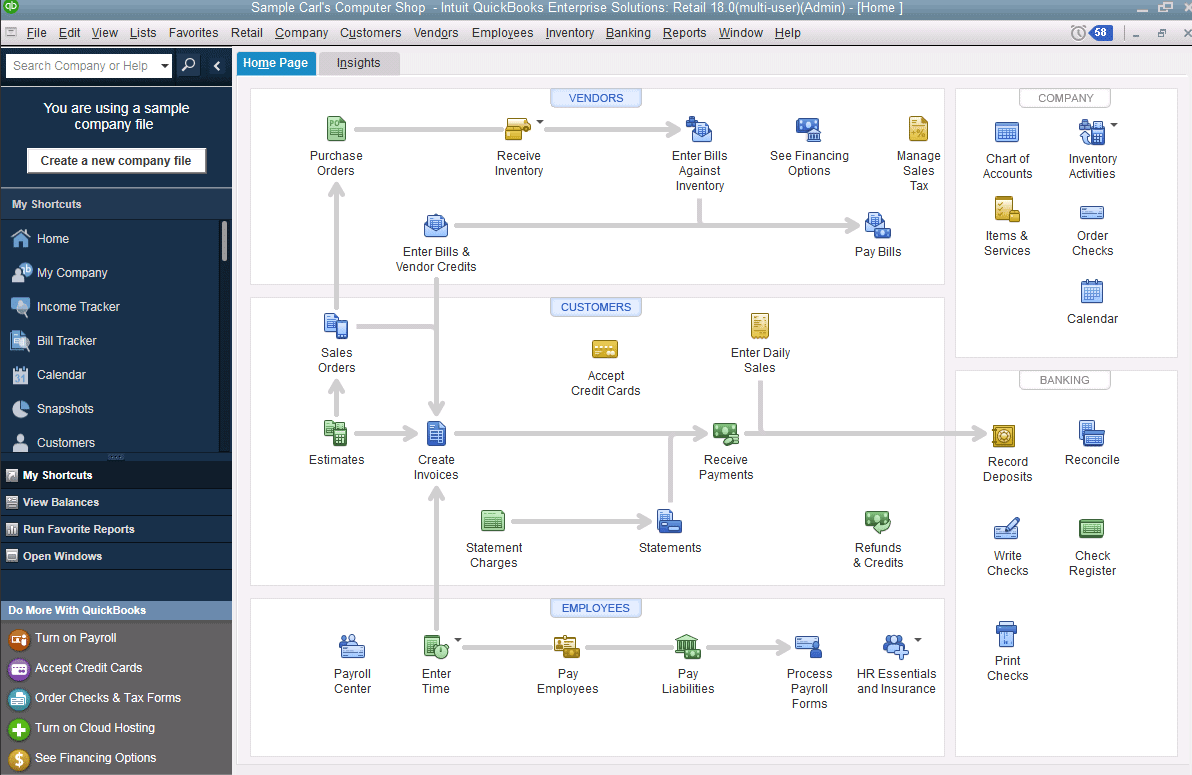Open the File menu

coord(36,33)
